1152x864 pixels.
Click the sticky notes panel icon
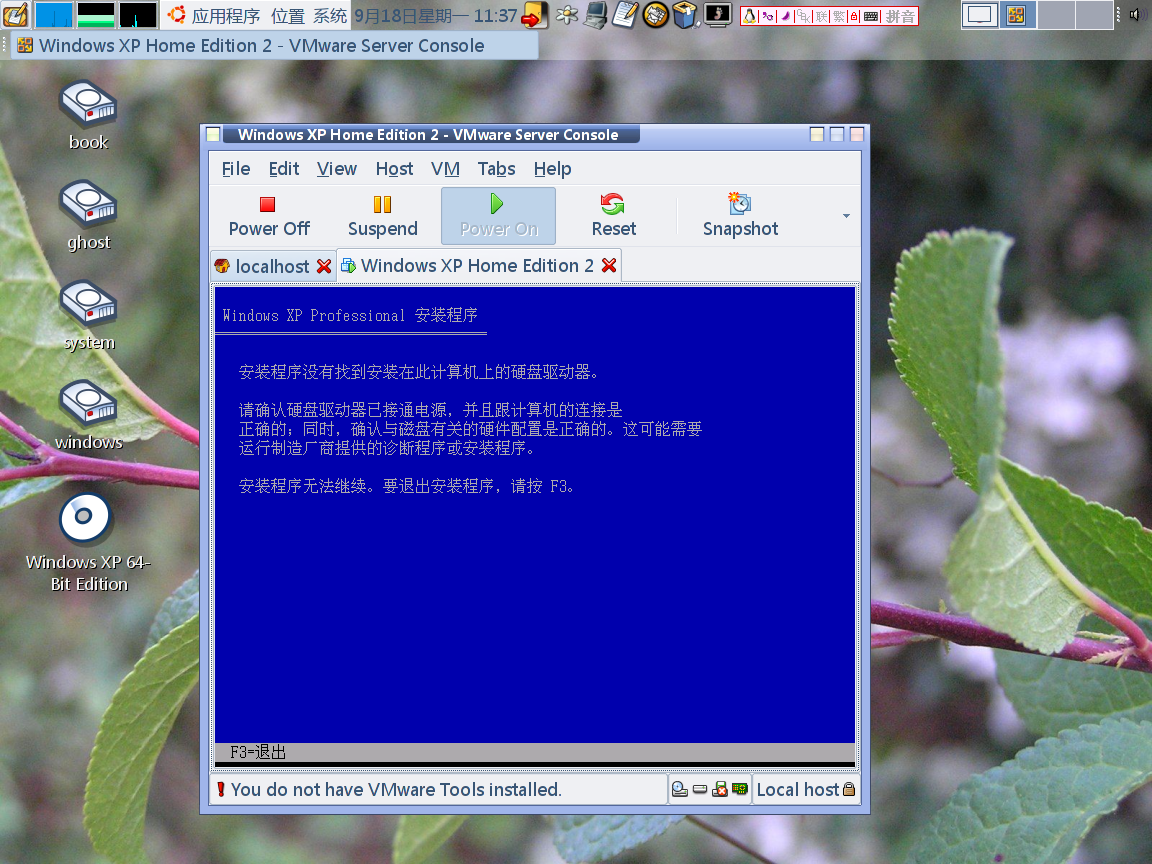tap(15, 15)
